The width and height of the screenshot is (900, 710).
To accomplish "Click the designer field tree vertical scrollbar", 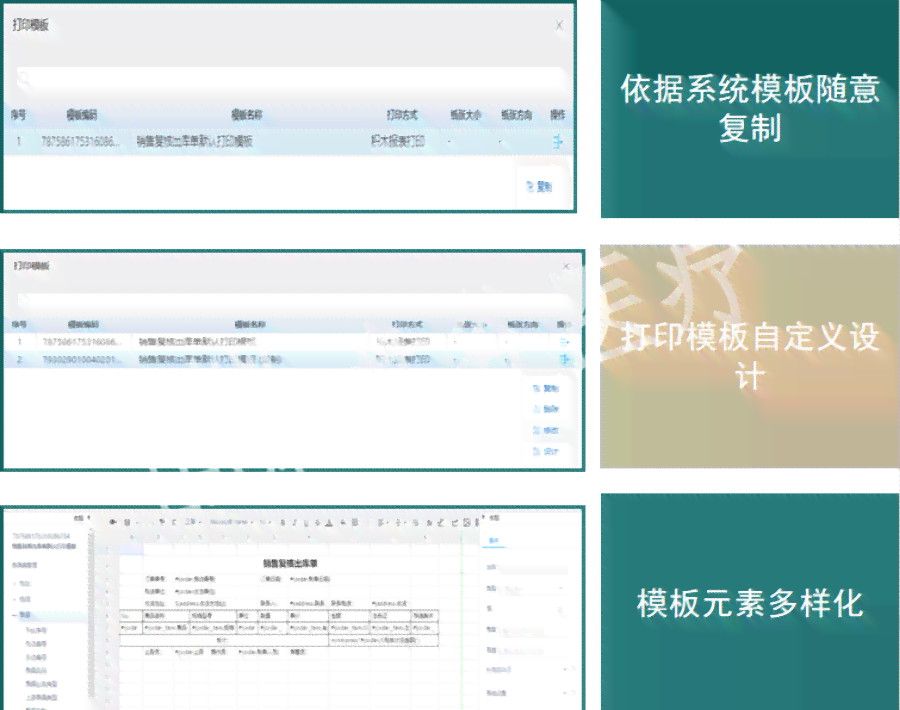I will pyautogui.click(x=90, y=614).
